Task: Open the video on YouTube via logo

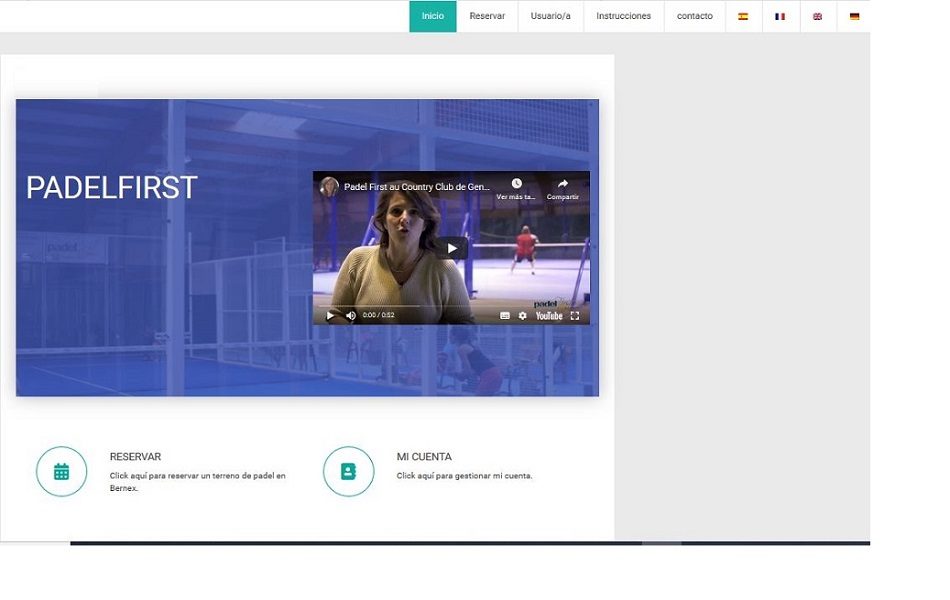Action: click(x=549, y=316)
